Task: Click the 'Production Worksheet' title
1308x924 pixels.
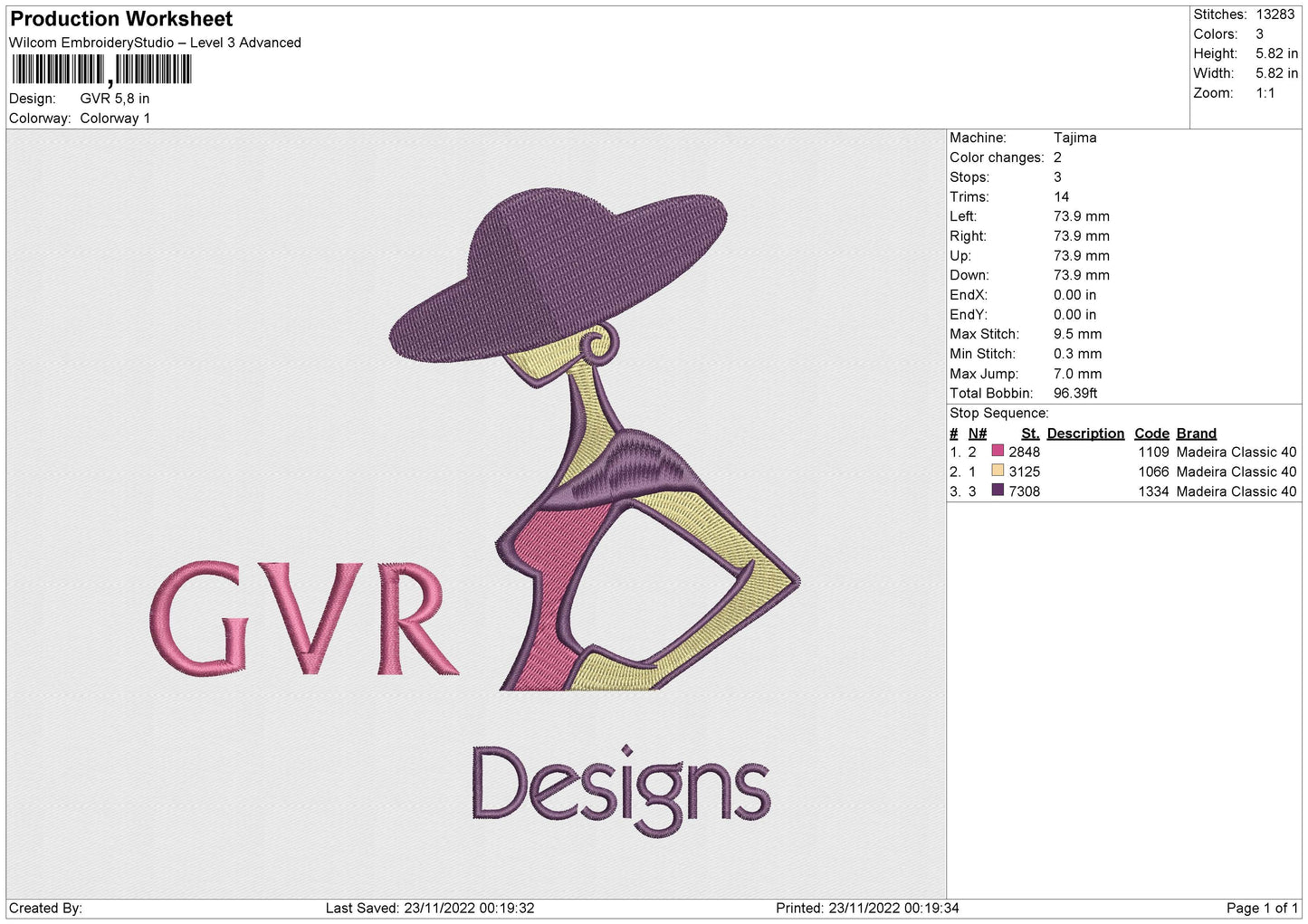Action: click(121, 19)
